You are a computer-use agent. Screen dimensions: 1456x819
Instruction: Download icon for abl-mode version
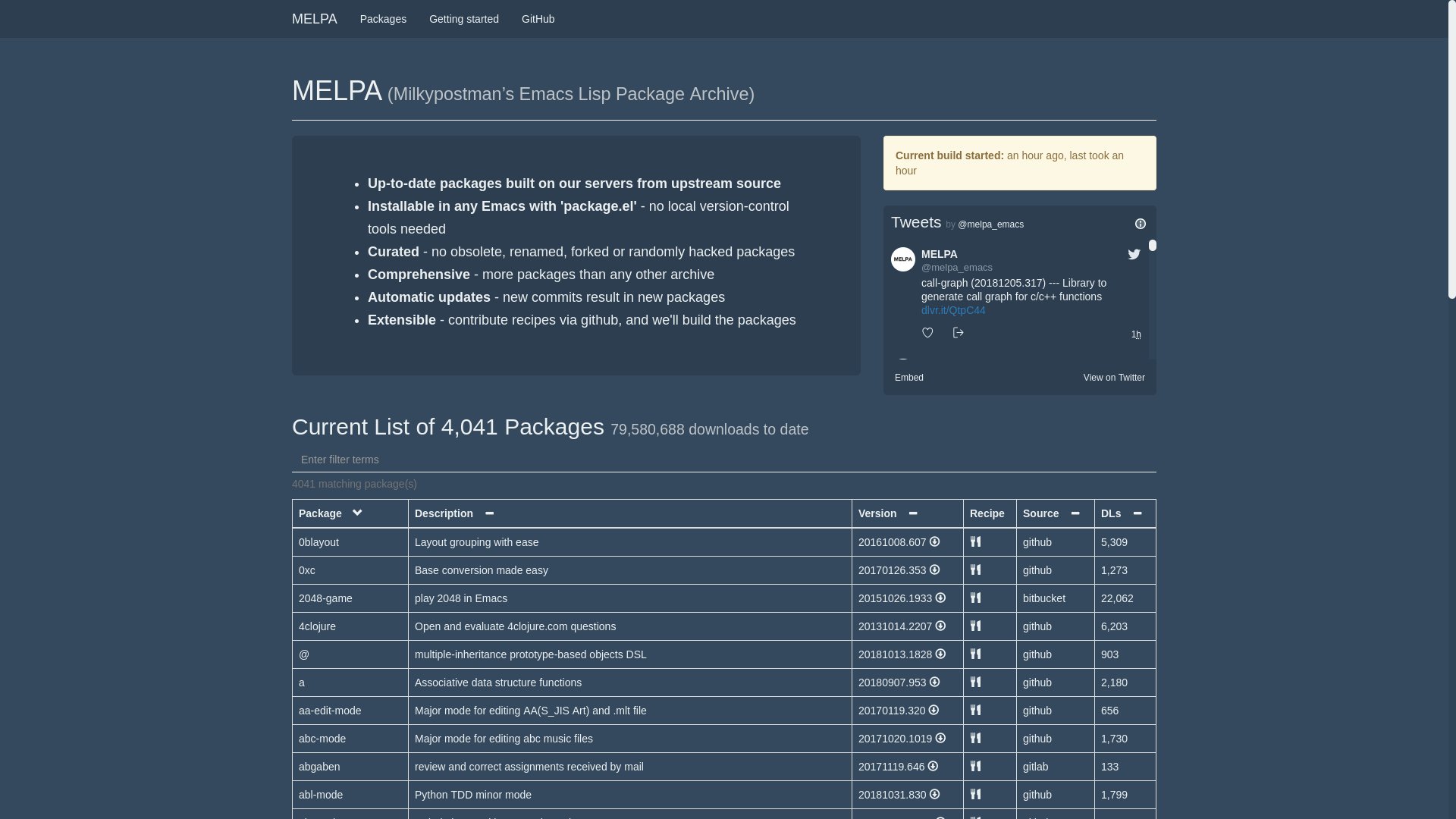934,795
